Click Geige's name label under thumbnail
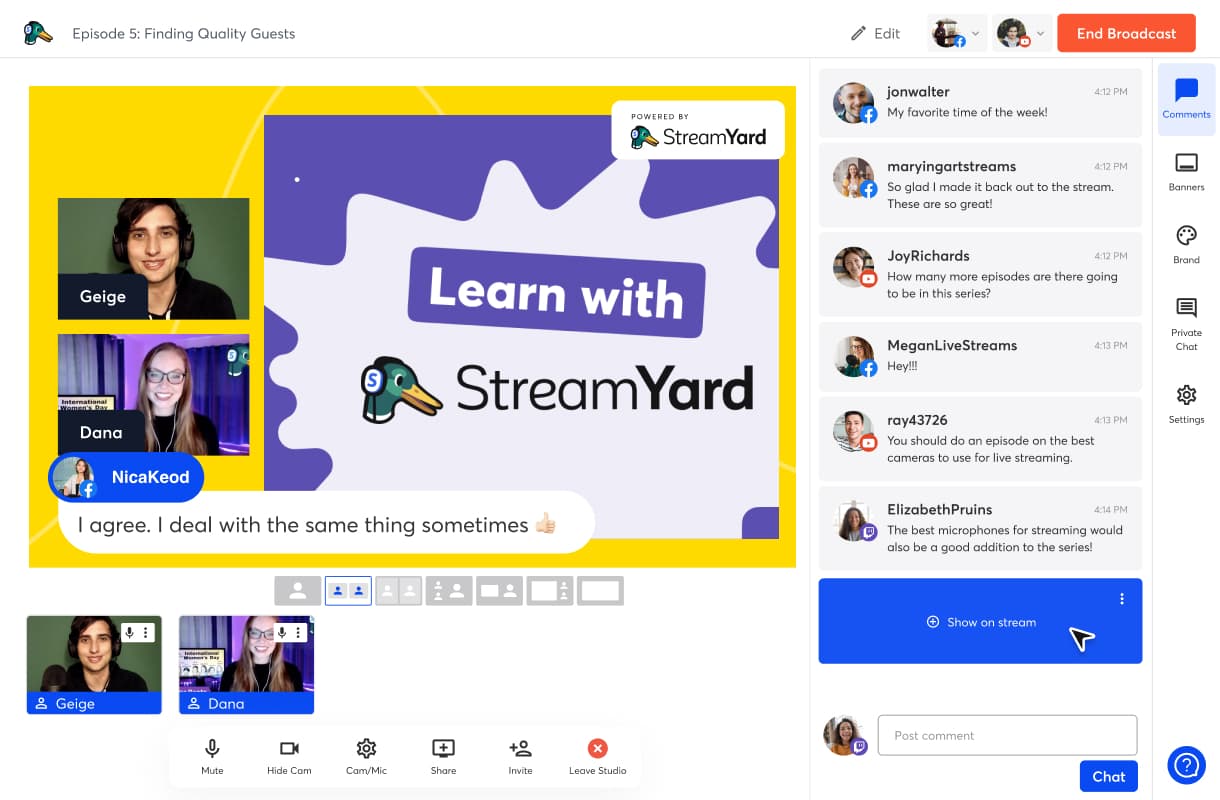Screen dimensions: 1220x800 pyautogui.click(x=94, y=703)
